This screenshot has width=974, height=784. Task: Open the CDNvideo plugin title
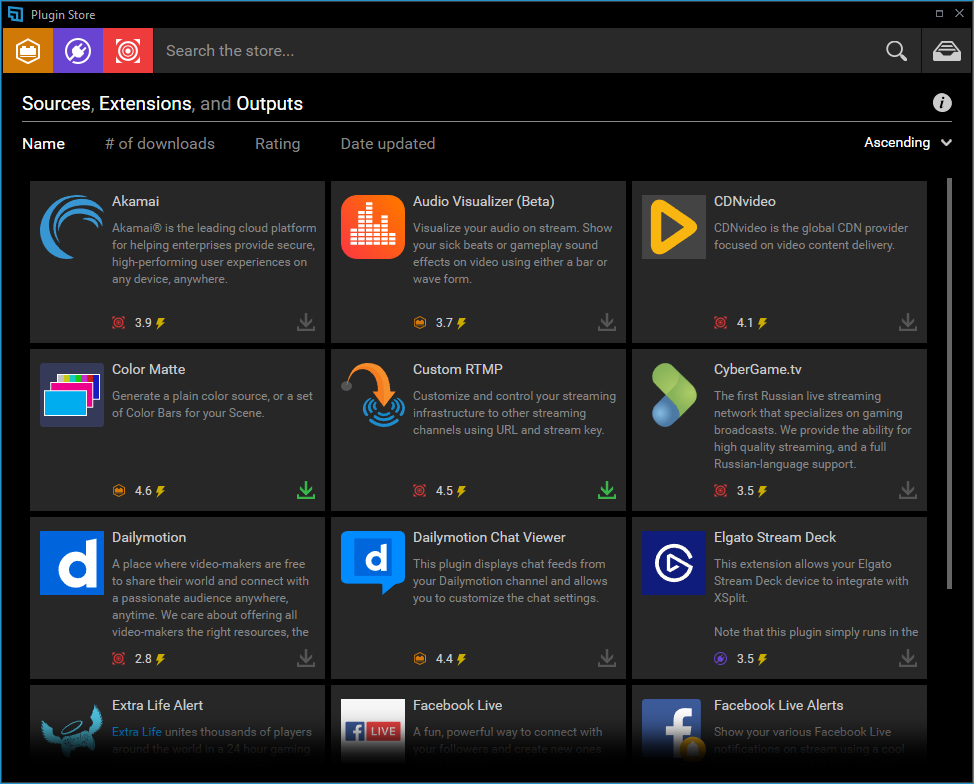pyautogui.click(x=745, y=201)
